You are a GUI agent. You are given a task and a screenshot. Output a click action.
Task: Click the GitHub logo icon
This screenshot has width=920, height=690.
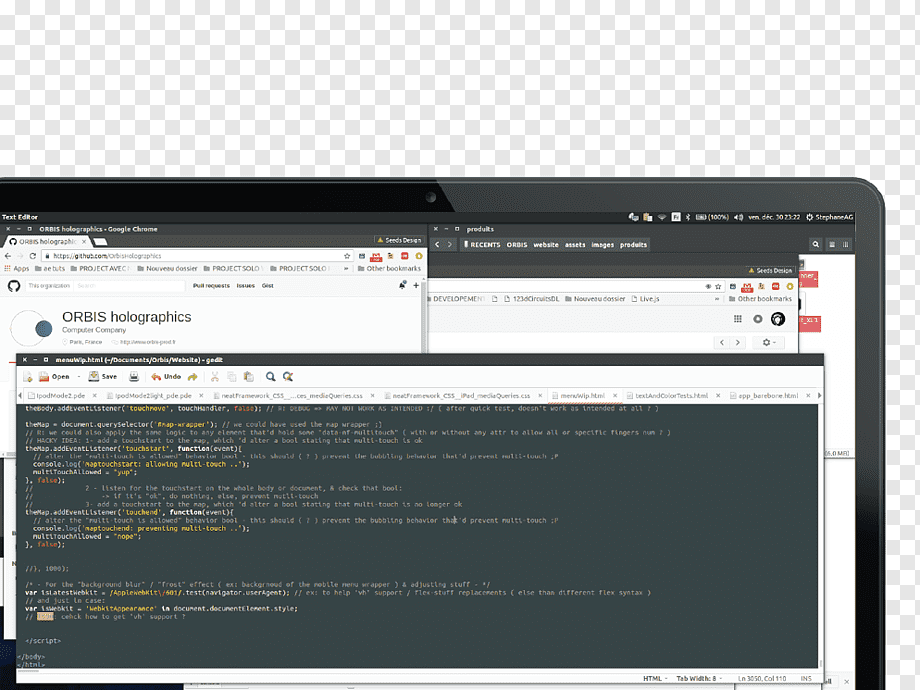[14, 286]
